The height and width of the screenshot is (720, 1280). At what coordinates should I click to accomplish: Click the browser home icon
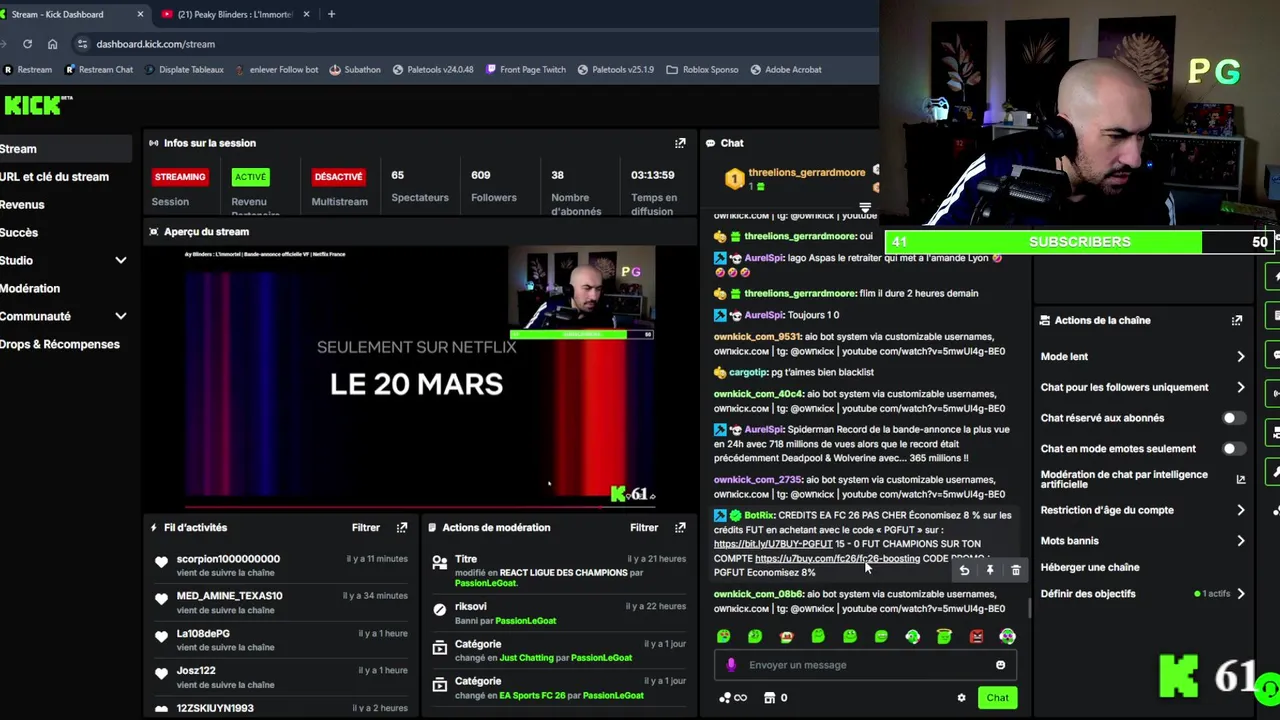pos(52,44)
